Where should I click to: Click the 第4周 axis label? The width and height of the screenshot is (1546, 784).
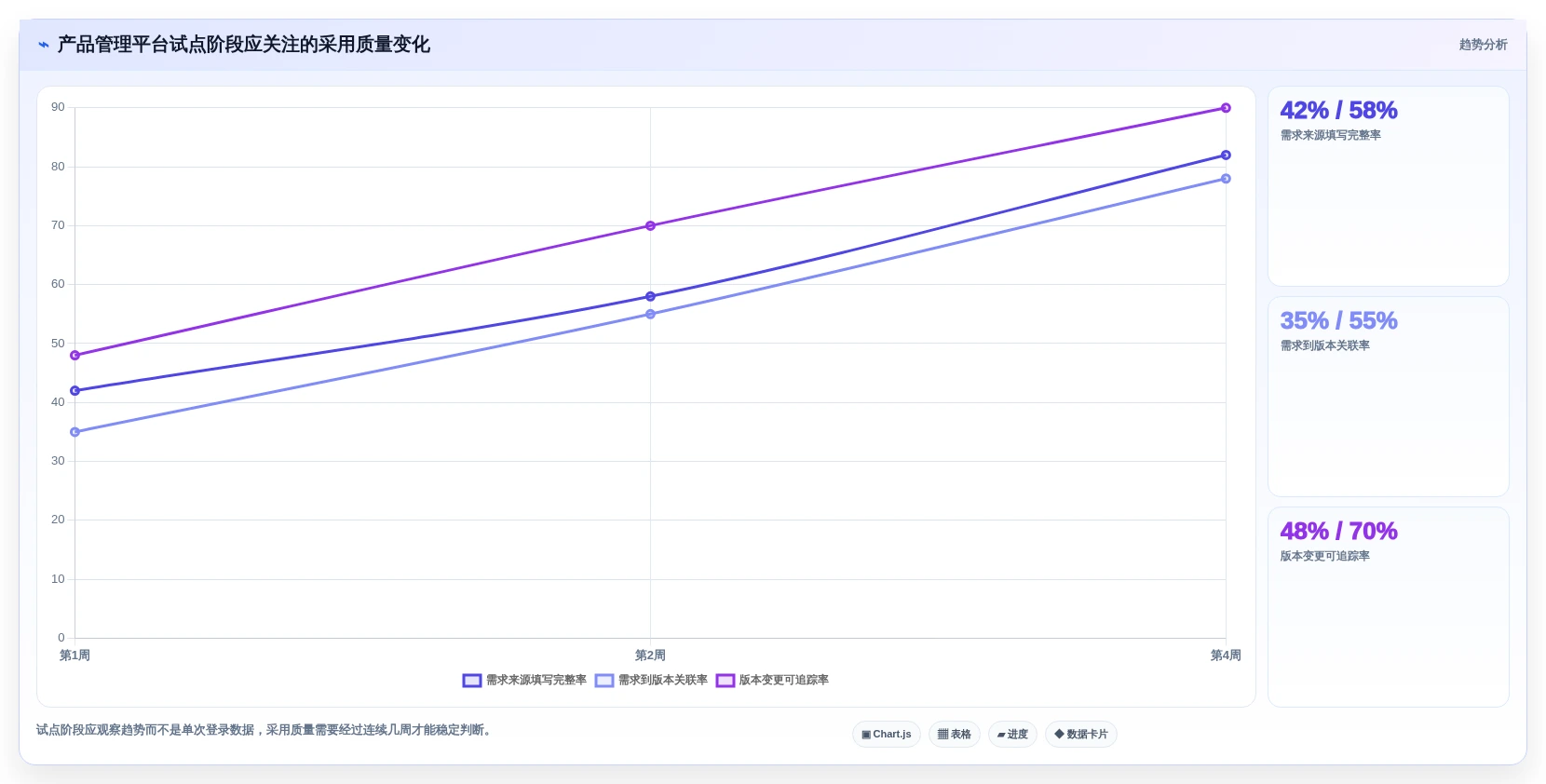click(x=1226, y=656)
